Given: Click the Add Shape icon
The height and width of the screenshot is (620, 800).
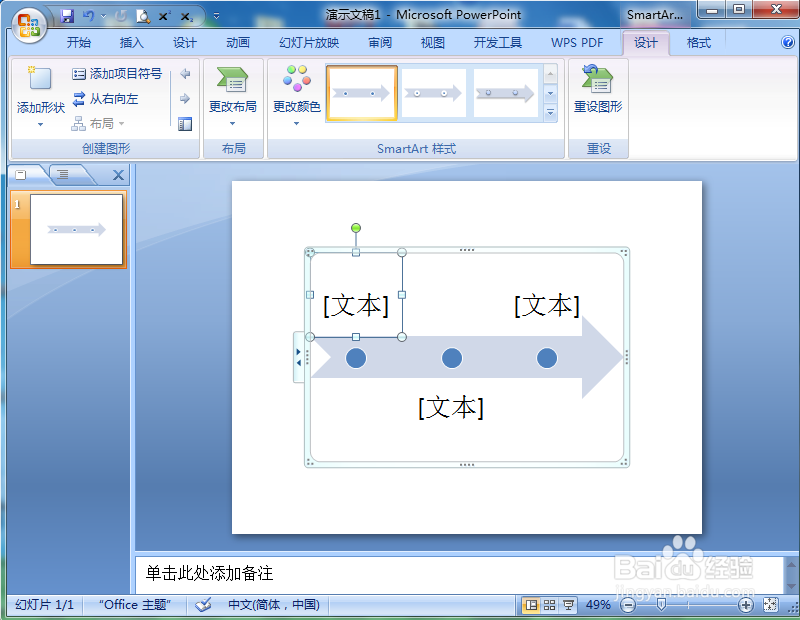Looking at the screenshot, I should pyautogui.click(x=40, y=78).
